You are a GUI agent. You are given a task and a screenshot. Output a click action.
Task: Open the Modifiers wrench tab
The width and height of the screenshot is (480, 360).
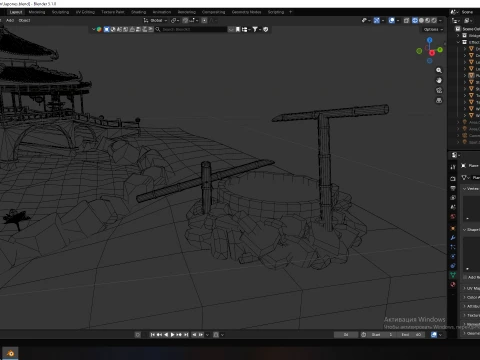[x=453, y=238]
